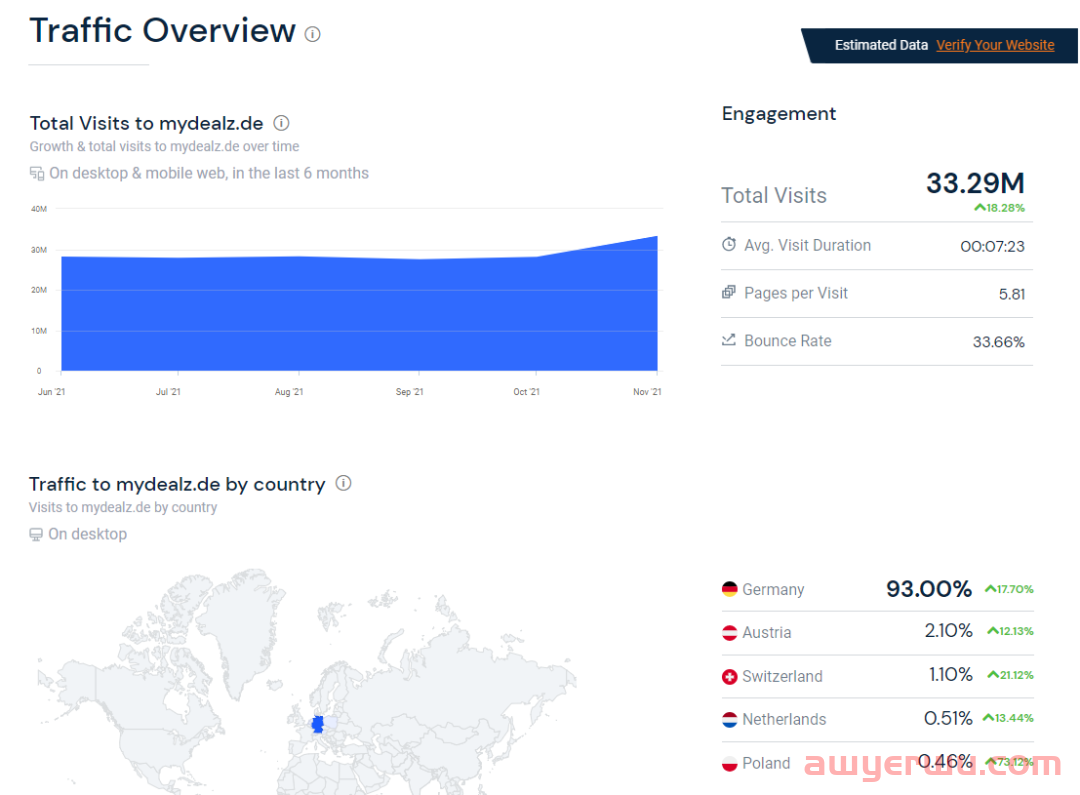Click Austria's 2.10% traffic share

(x=948, y=631)
